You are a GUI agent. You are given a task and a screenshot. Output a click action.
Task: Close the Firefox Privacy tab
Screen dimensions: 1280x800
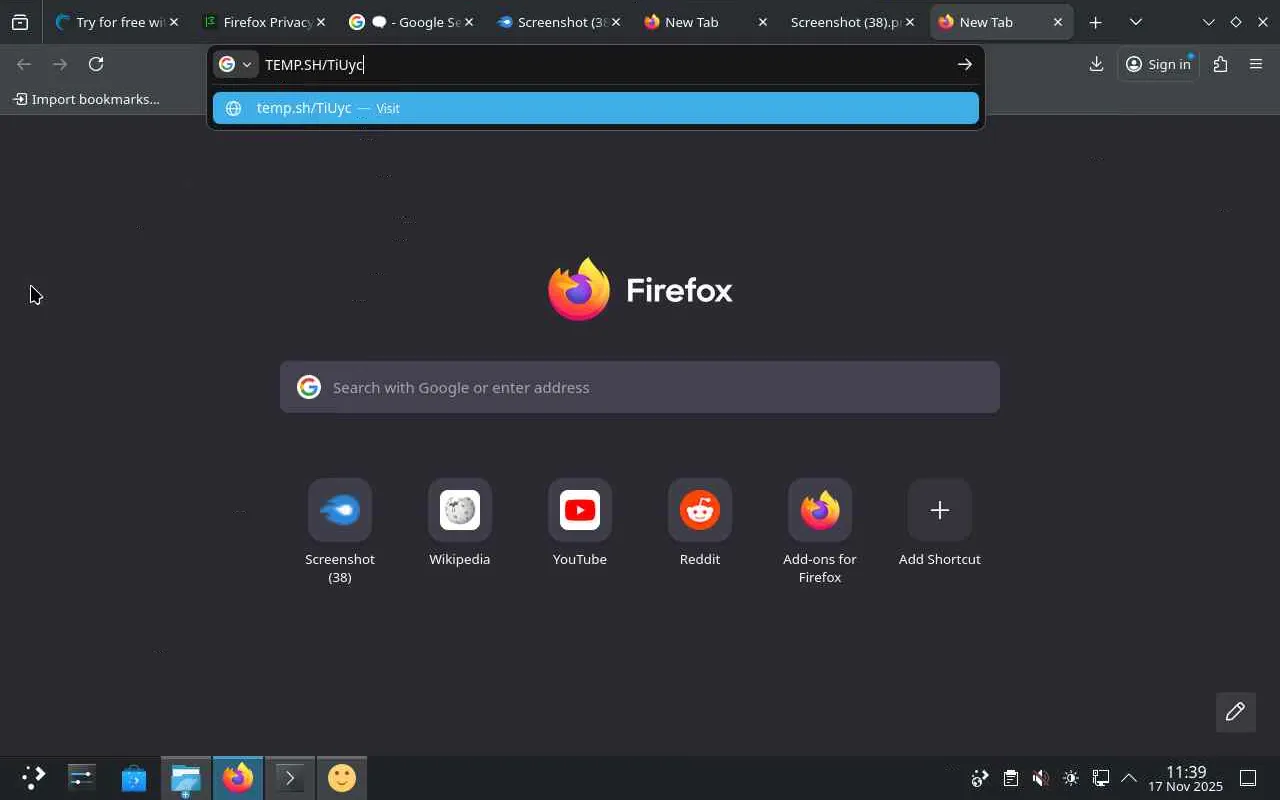point(321,22)
